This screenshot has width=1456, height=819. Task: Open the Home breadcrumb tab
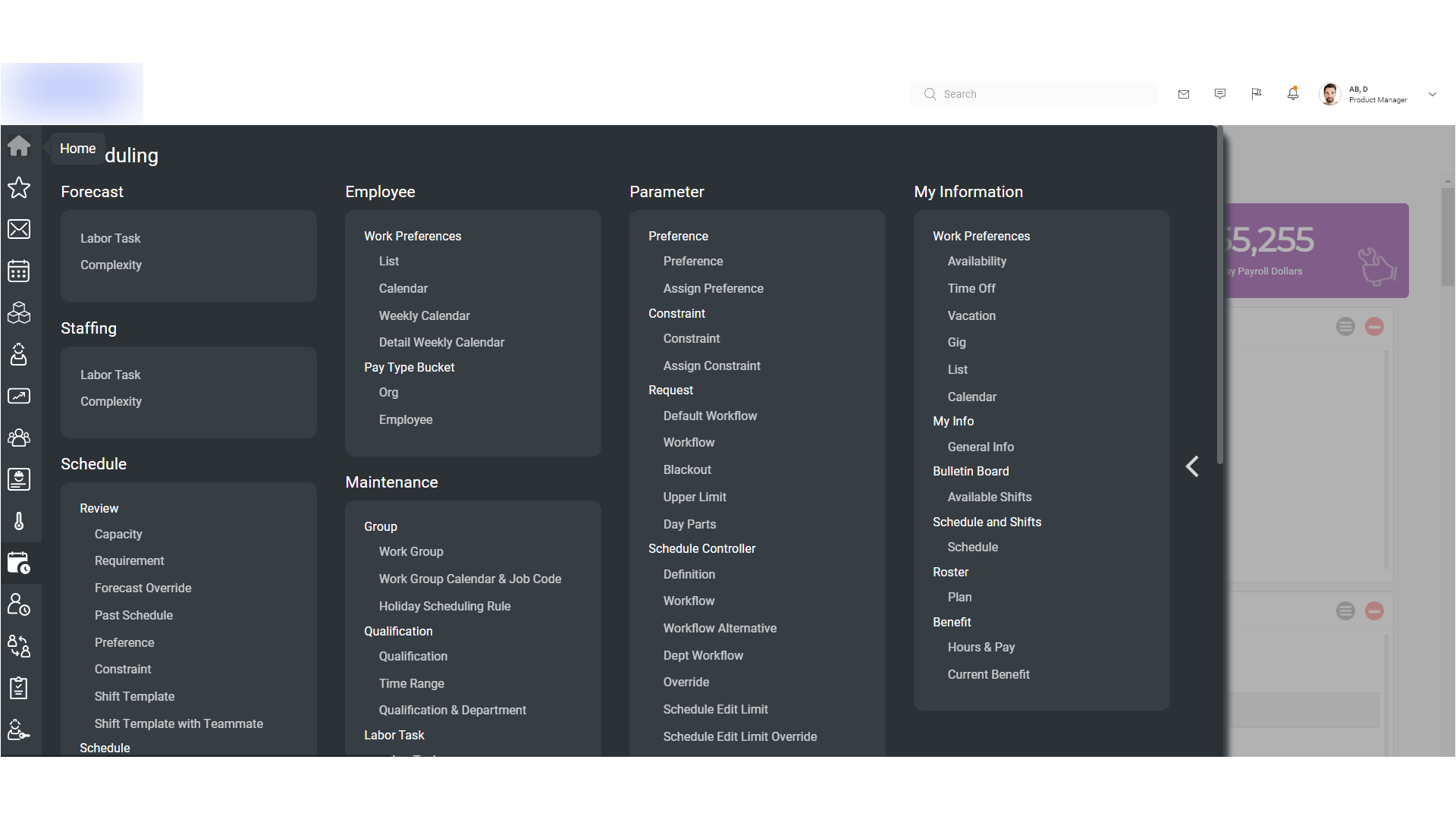(x=77, y=149)
